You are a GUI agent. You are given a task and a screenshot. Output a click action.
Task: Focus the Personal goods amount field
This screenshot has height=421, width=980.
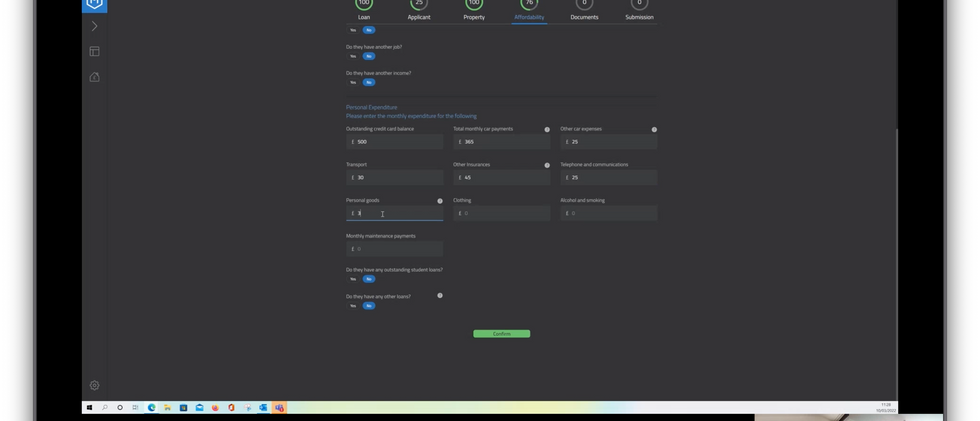[394, 213]
